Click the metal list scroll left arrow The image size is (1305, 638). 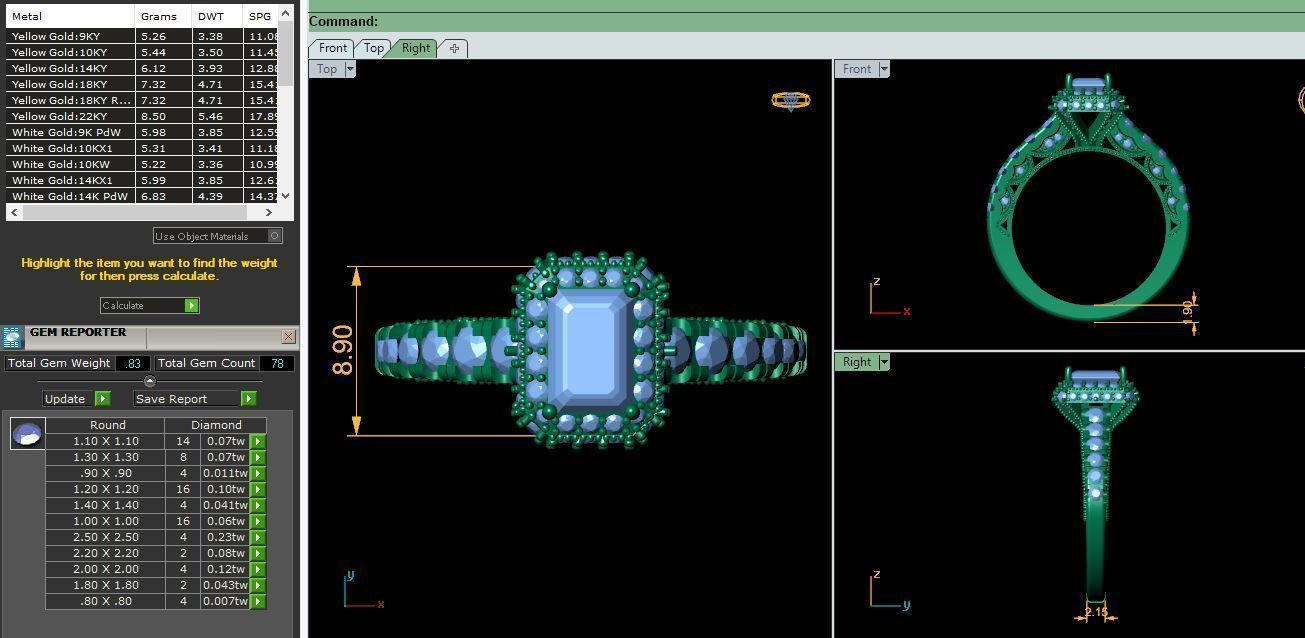13,212
